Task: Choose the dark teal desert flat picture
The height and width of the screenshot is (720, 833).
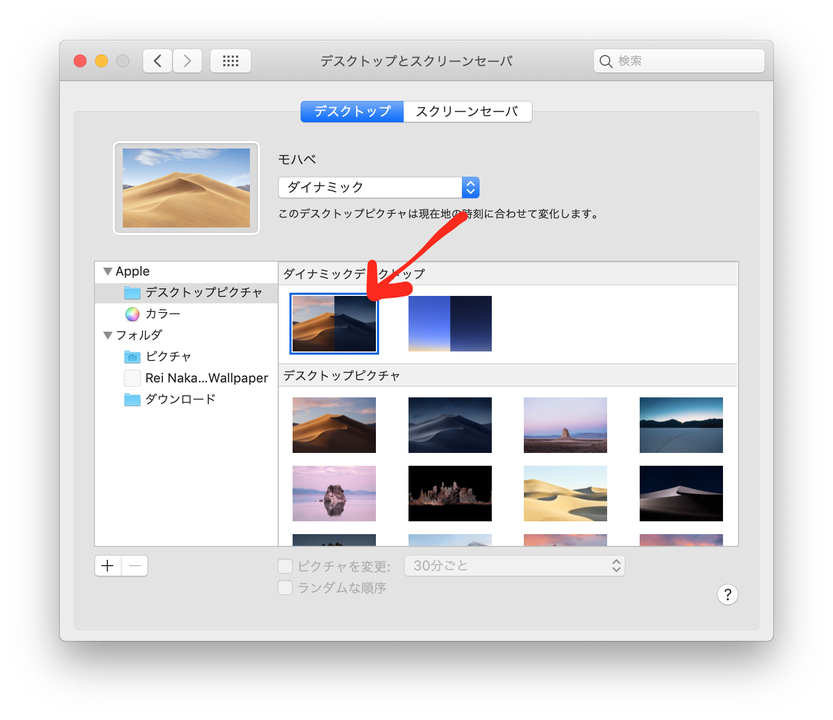Action: (x=681, y=425)
